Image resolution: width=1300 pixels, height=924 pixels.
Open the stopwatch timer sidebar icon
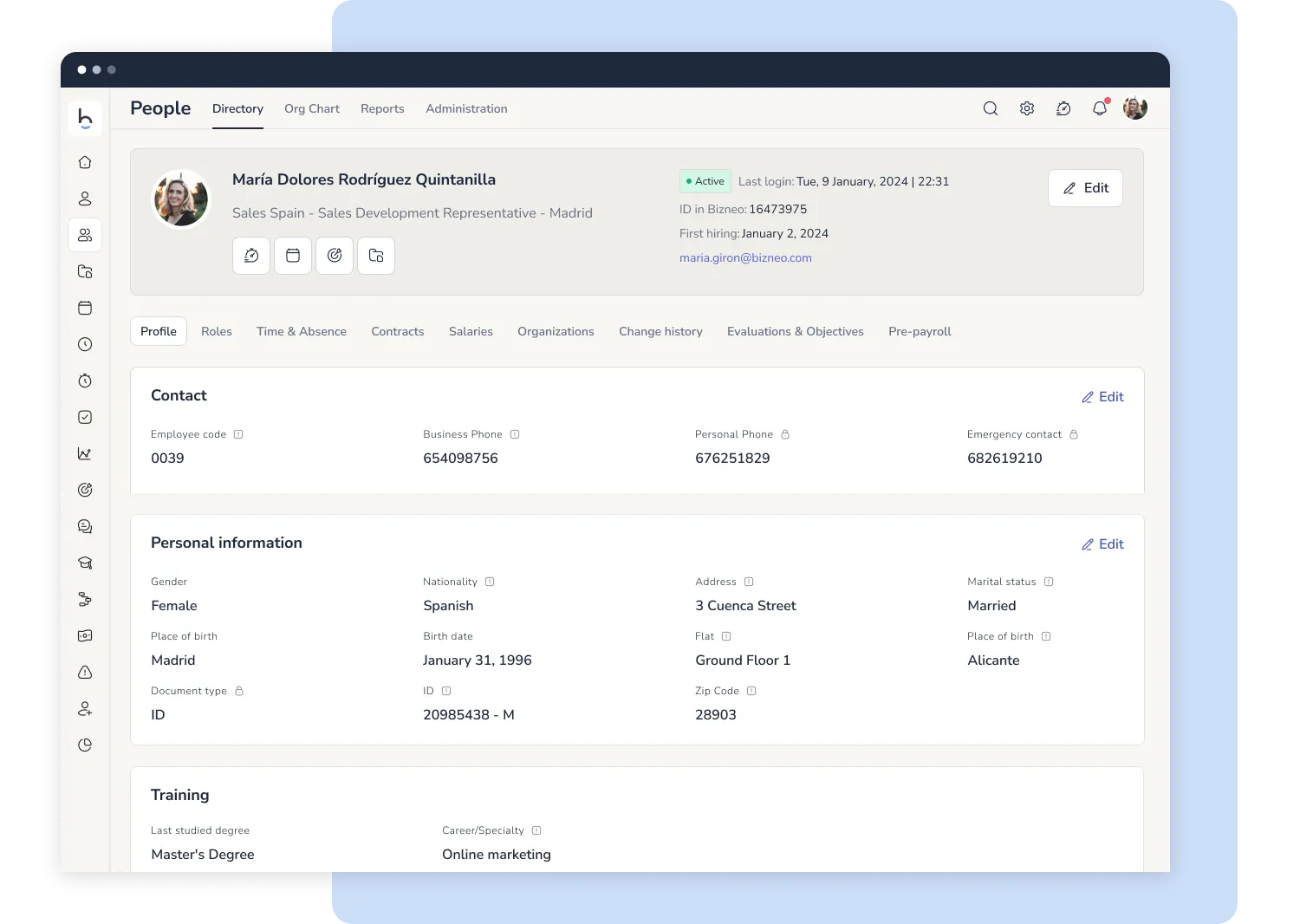[x=85, y=381]
